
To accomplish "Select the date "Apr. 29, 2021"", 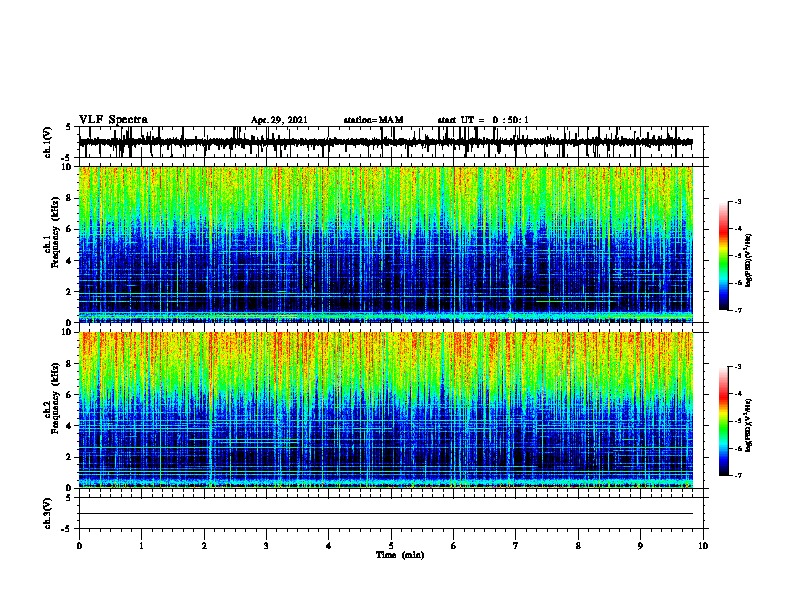I will (279, 120).
